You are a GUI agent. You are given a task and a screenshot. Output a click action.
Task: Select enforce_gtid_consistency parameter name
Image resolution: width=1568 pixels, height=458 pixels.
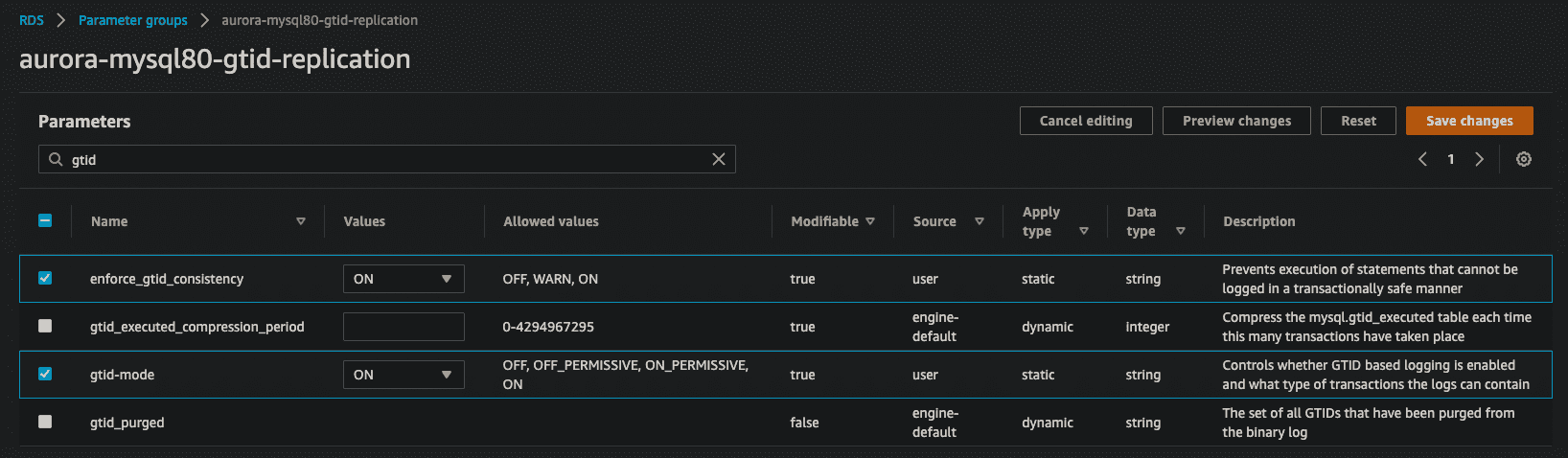[x=167, y=279]
